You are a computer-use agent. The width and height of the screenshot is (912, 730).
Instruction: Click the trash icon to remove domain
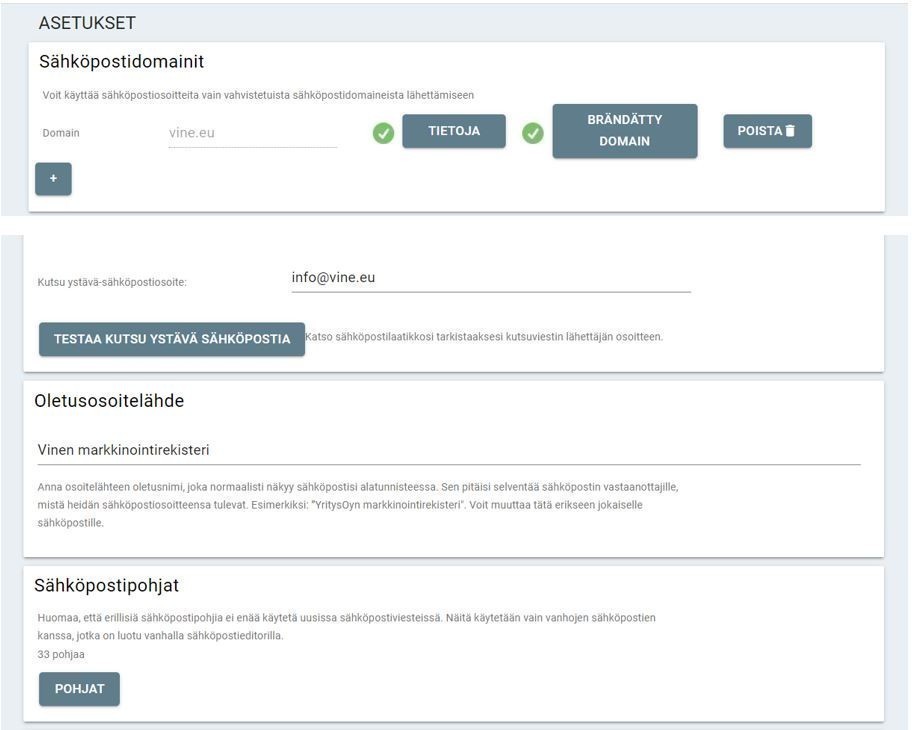pos(790,131)
